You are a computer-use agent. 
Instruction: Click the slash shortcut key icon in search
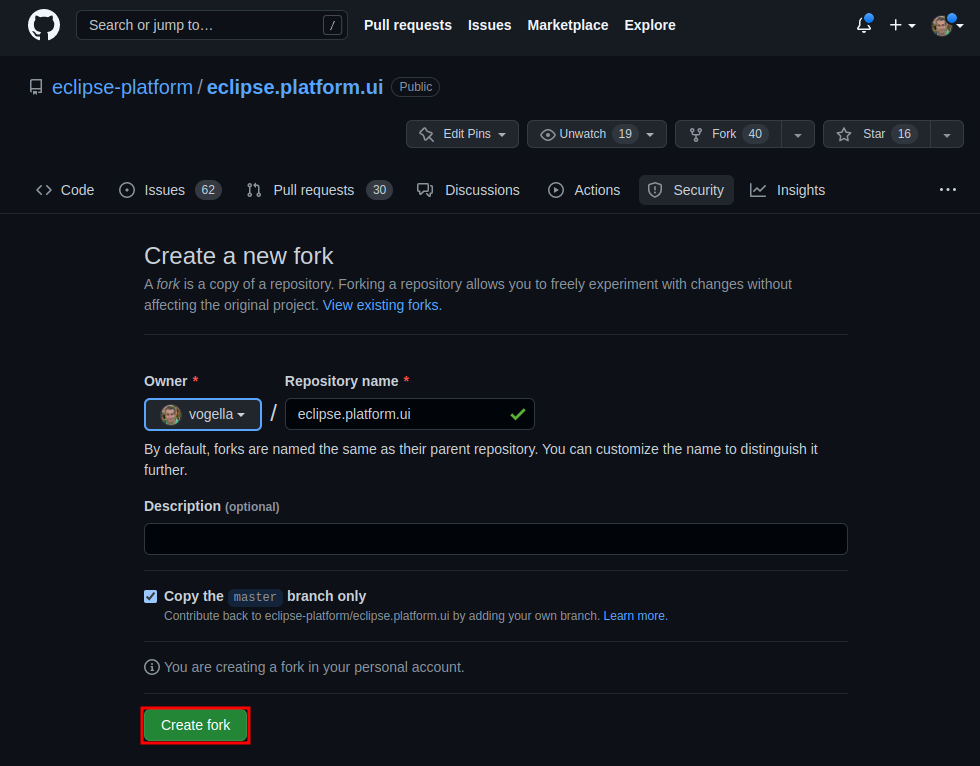(x=332, y=25)
